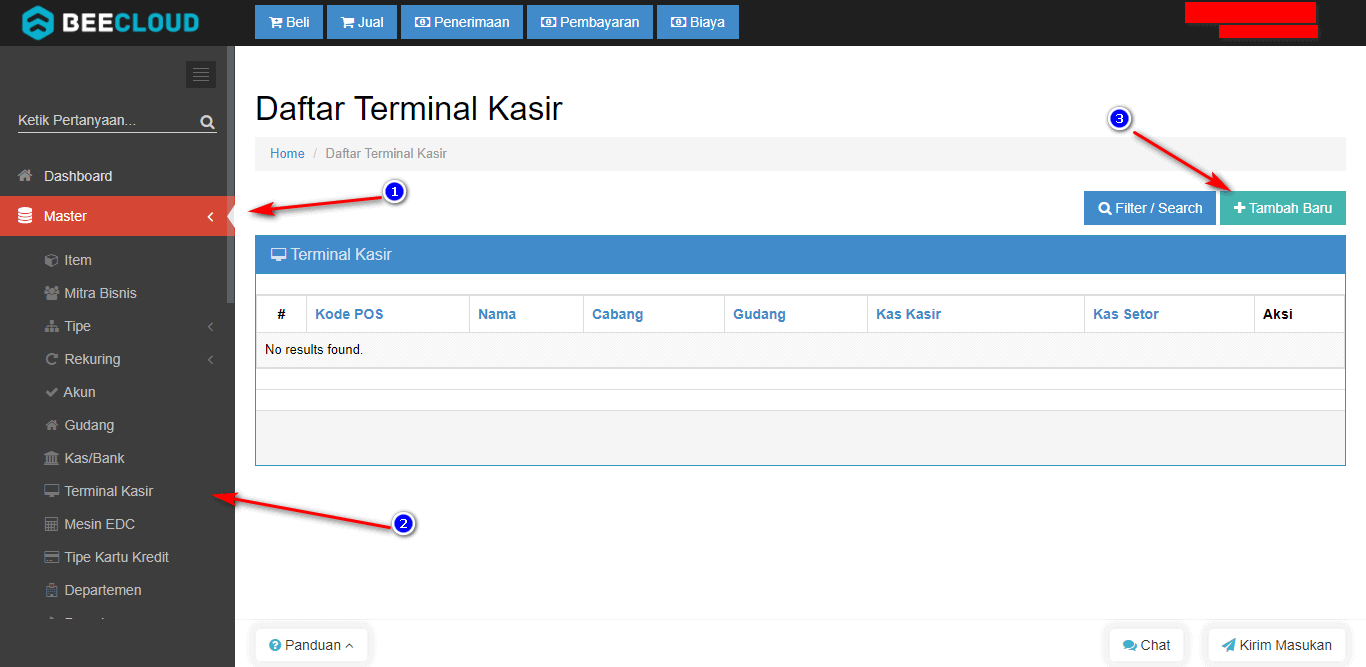Open the Dashboard menu item
The width and height of the screenshot is (1366, 667).
tap(77, 176)
